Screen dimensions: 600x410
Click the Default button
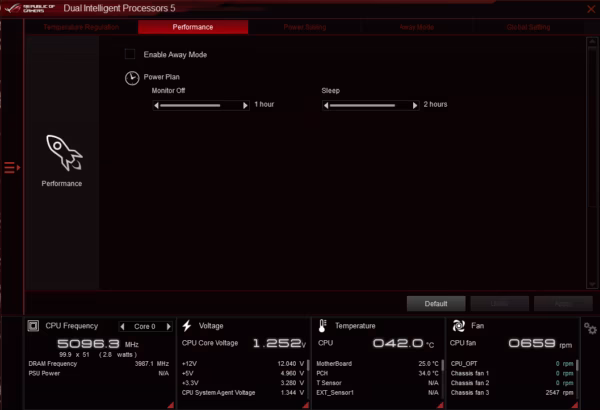tap(436, 304)
